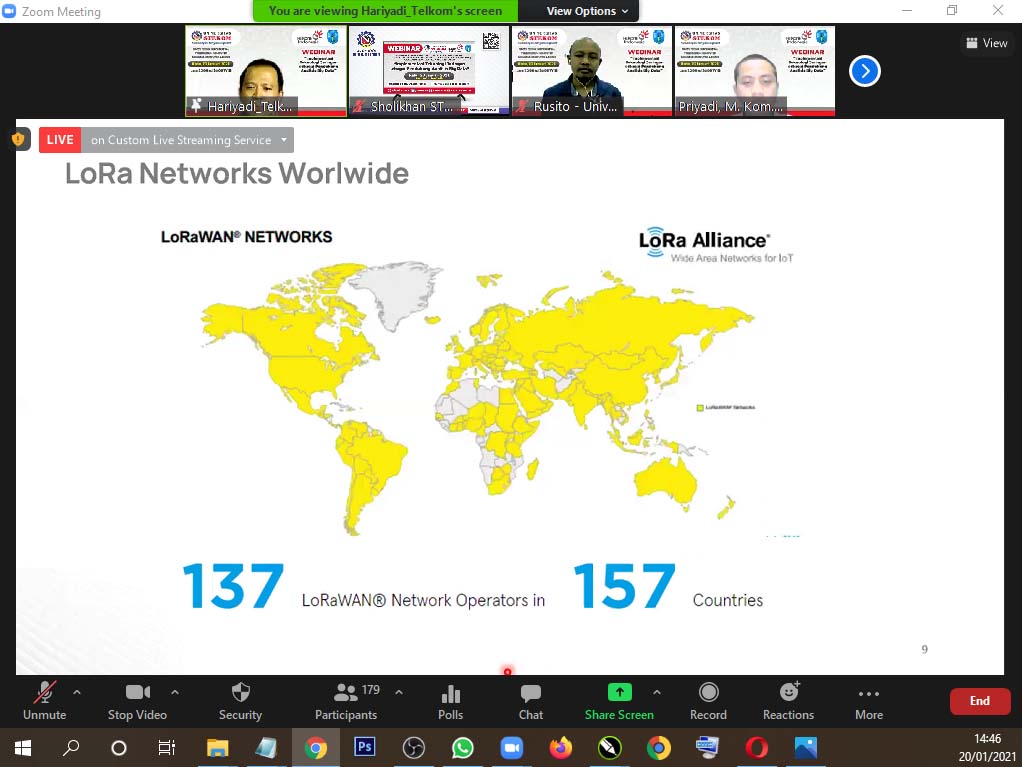
Task: Click the 157 countries number
Action: 624,586
